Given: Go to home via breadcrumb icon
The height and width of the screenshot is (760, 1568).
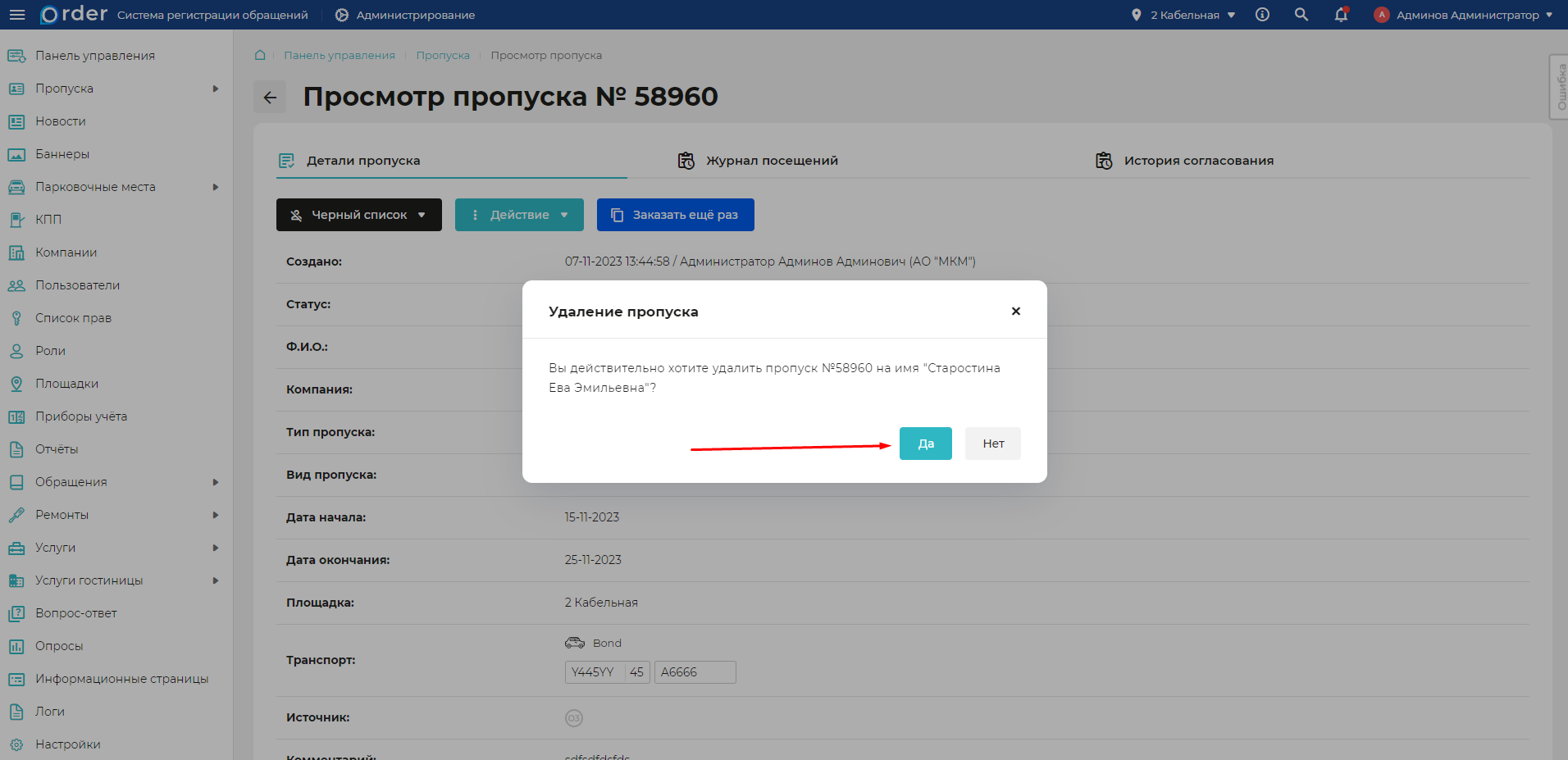Looking at the screenshot, I should coord(260,55).
